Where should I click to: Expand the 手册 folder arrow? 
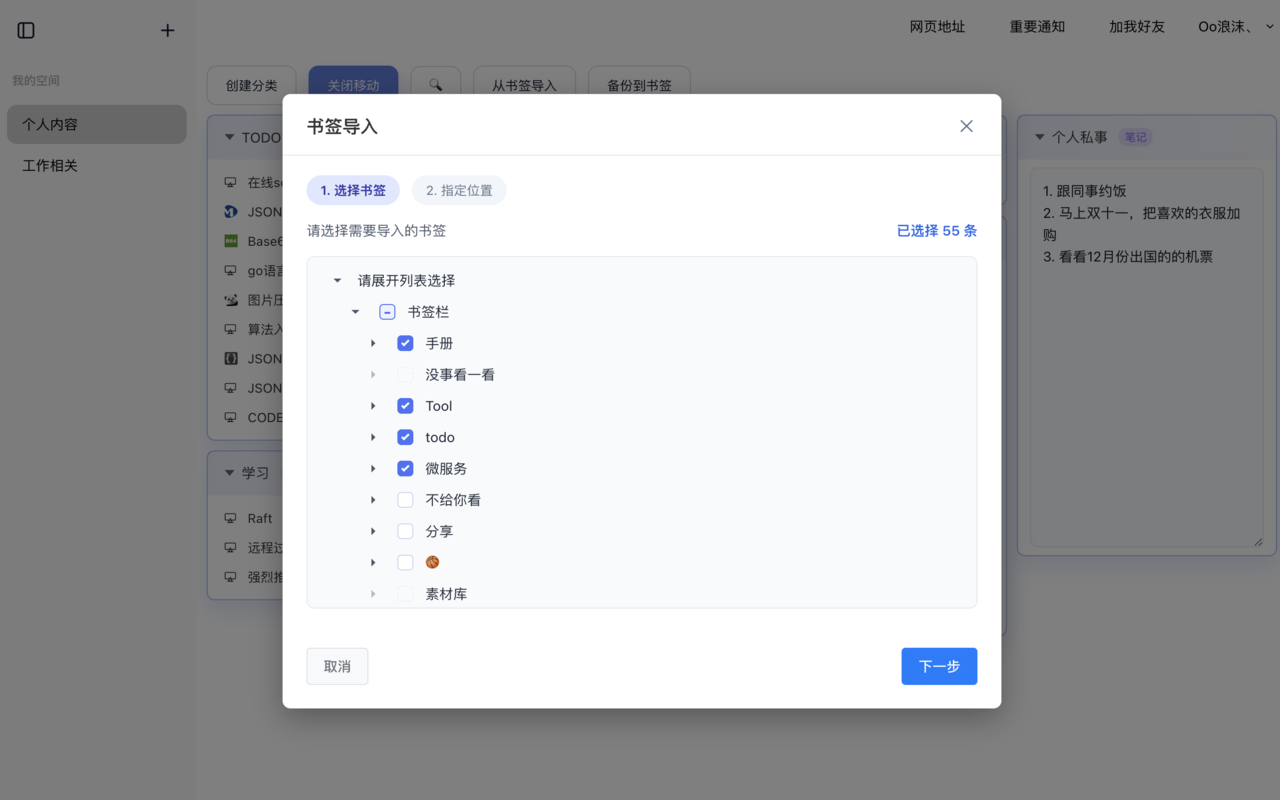pyautogui.click(x=374, y=343)
